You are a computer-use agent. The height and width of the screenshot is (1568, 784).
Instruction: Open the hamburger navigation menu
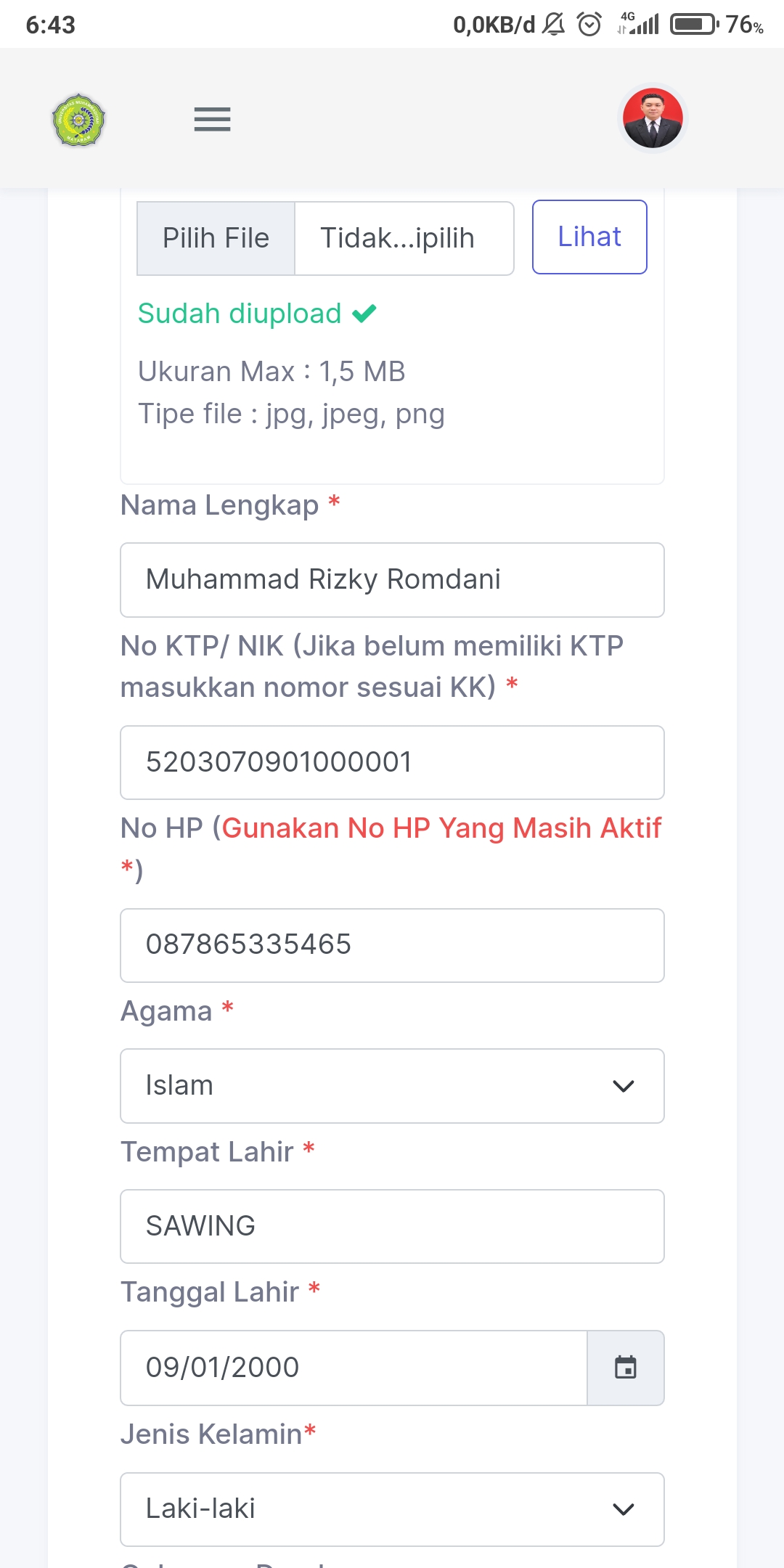[x=212, y=119]
